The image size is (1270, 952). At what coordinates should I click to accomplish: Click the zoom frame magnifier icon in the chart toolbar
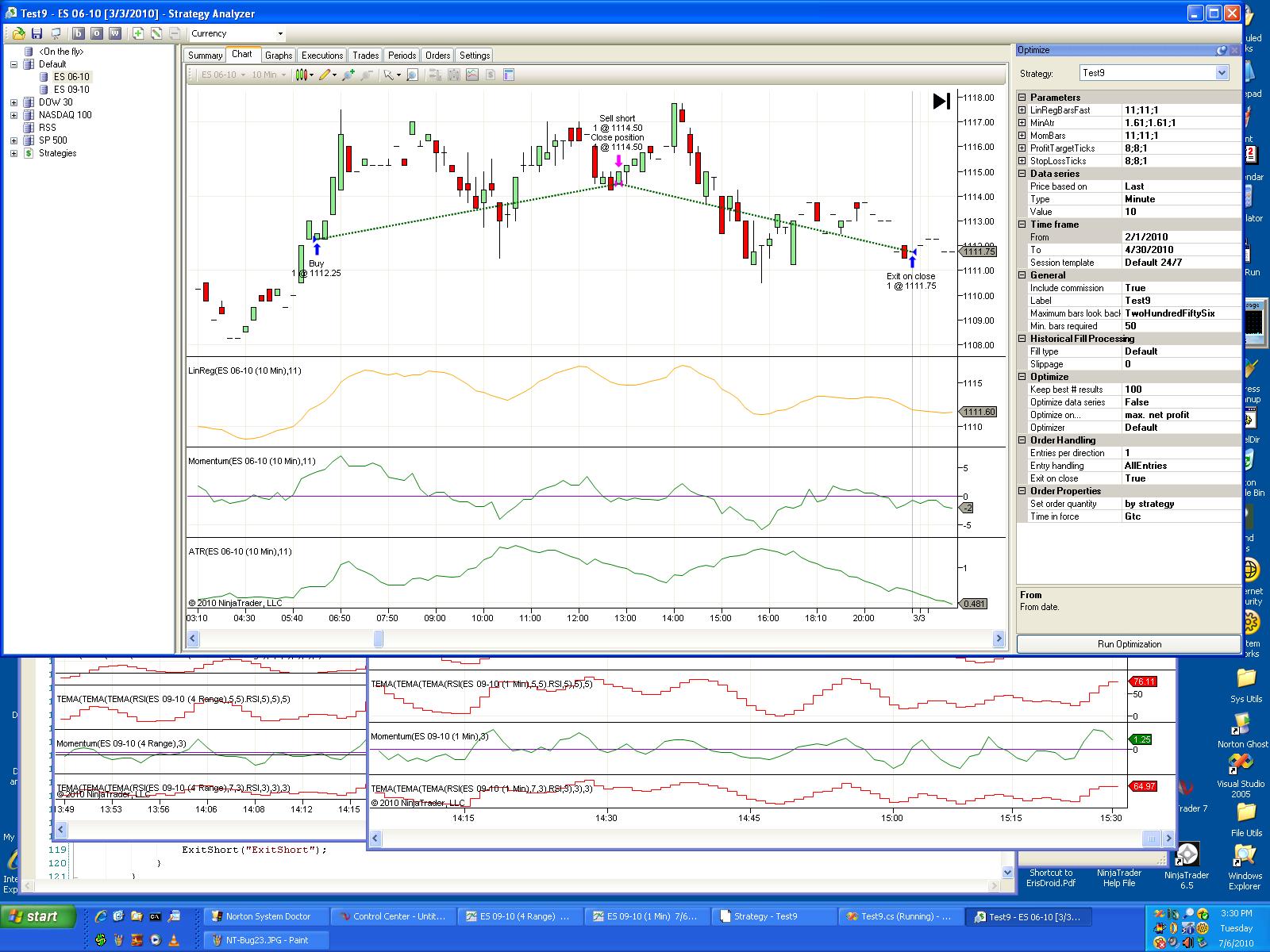click(412, 75)
